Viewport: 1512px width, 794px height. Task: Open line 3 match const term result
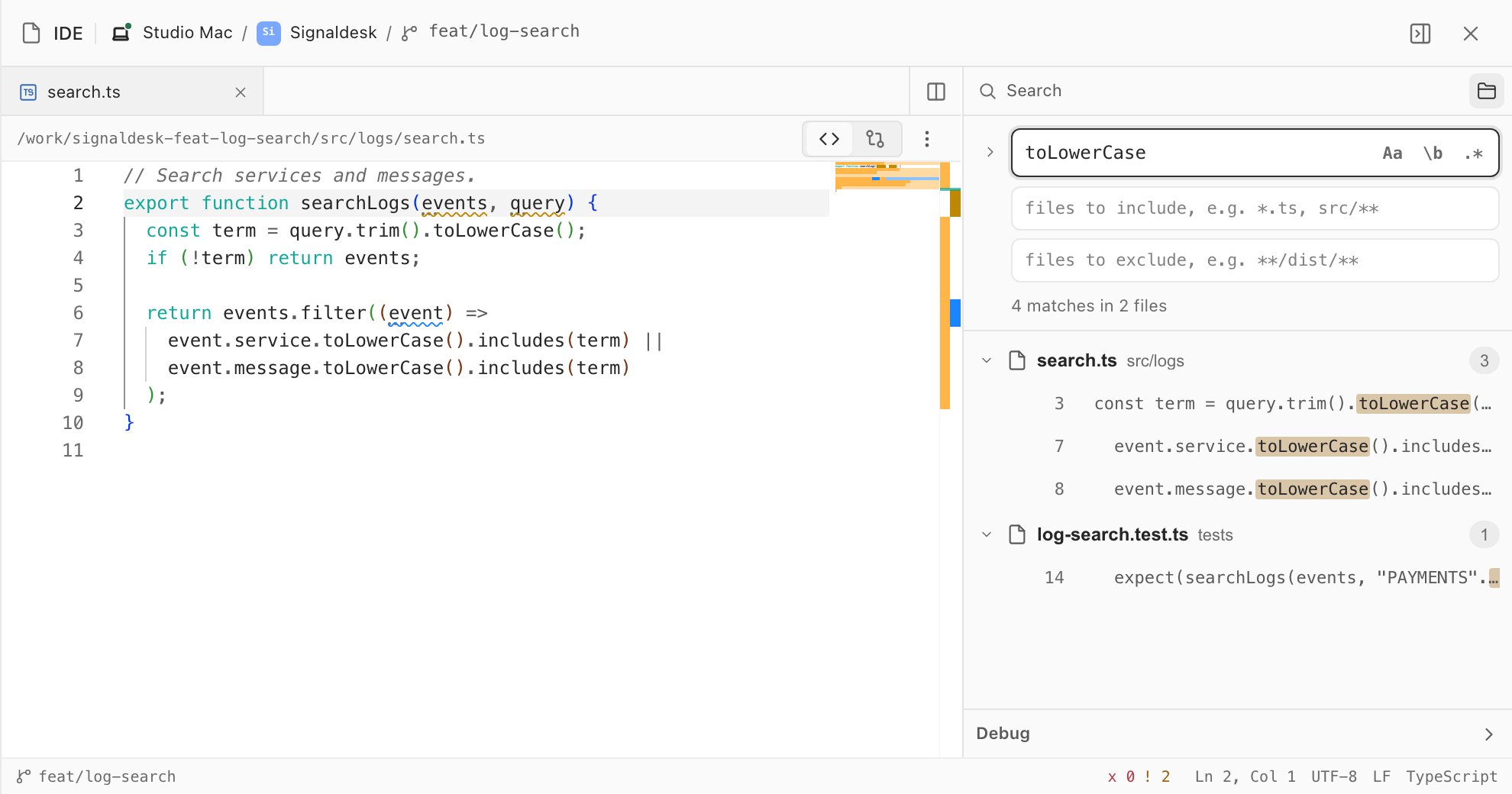(x=1237, y=403)
